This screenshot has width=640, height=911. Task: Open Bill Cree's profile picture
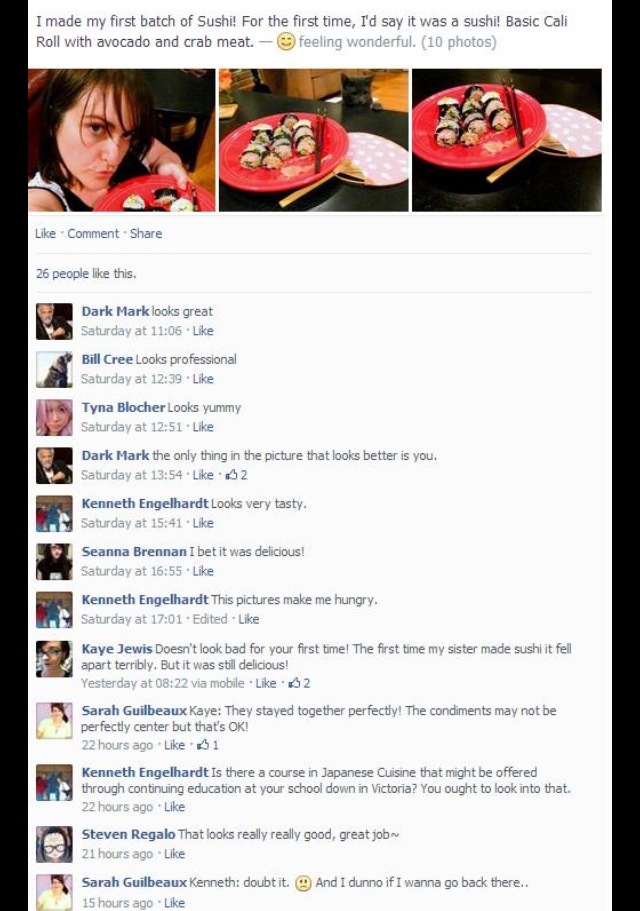tap(54, 370)
